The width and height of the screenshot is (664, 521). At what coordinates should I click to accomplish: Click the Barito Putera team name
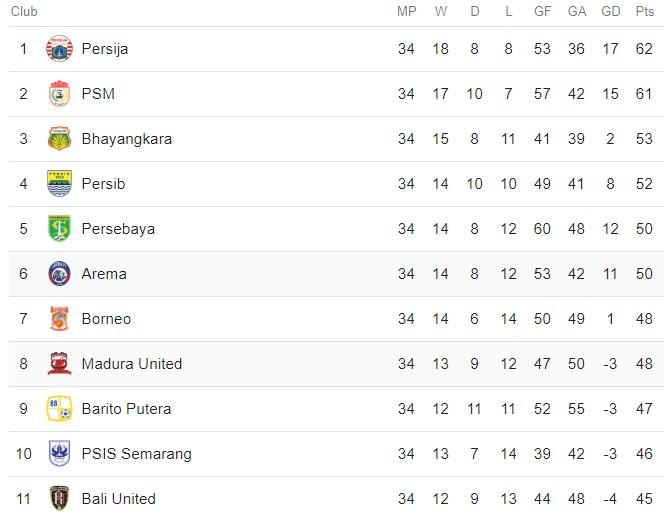126,409
